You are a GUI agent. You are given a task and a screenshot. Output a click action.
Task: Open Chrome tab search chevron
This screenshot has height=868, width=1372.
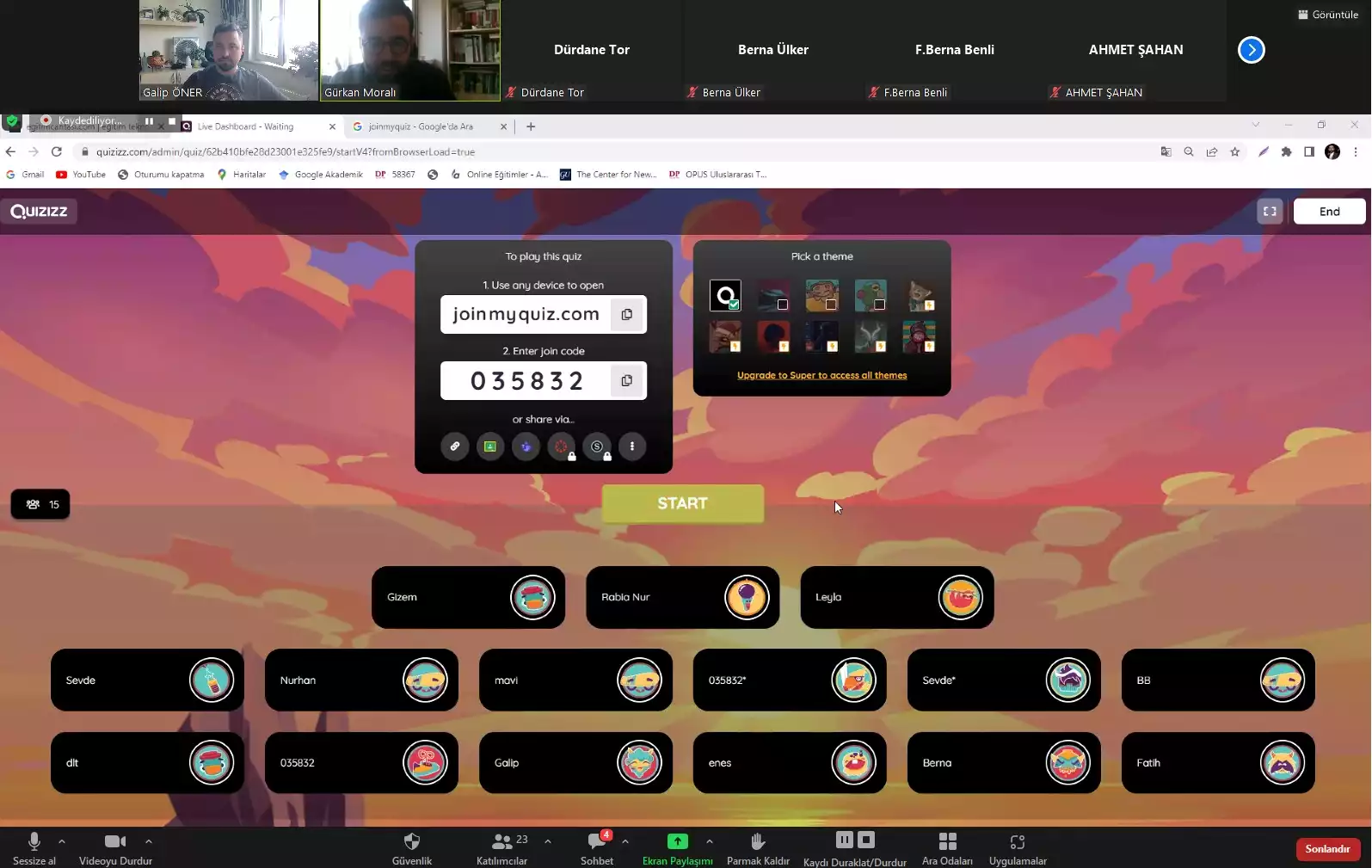[x=1256, y=125]
